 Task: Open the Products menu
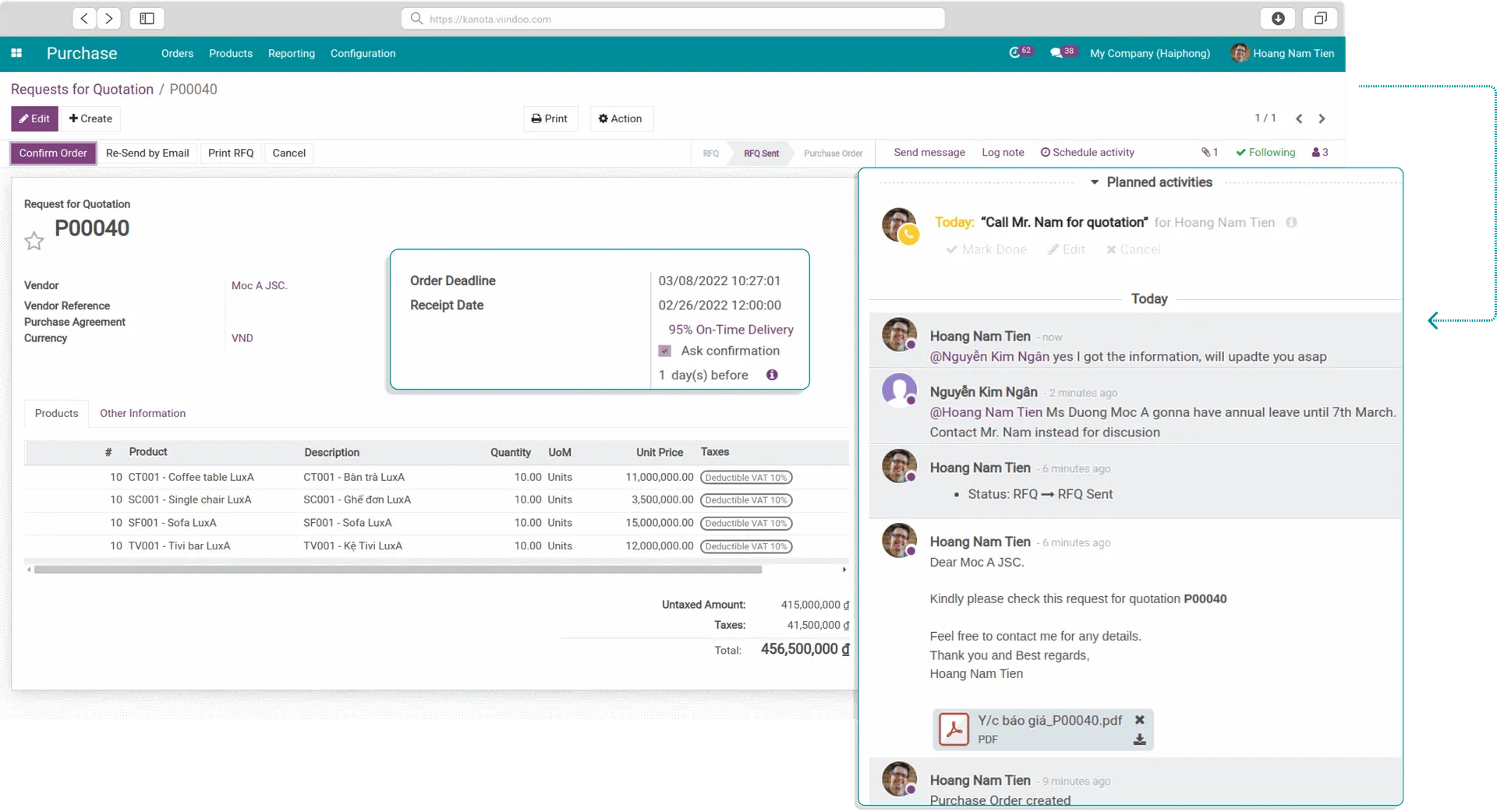tap(231, 53)
